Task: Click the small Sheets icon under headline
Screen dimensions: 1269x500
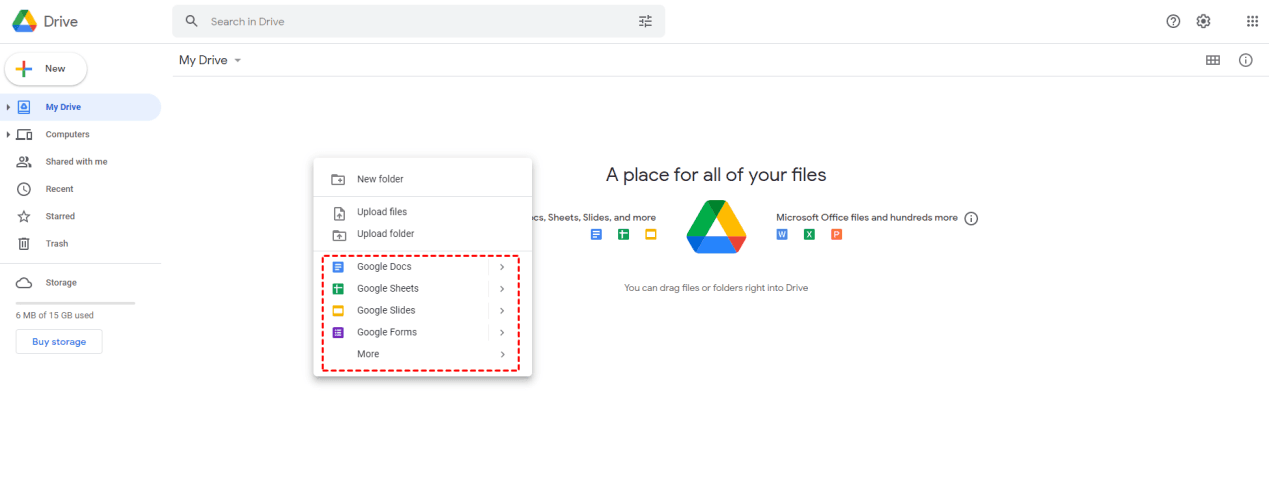Action: [x=623, y=235]
